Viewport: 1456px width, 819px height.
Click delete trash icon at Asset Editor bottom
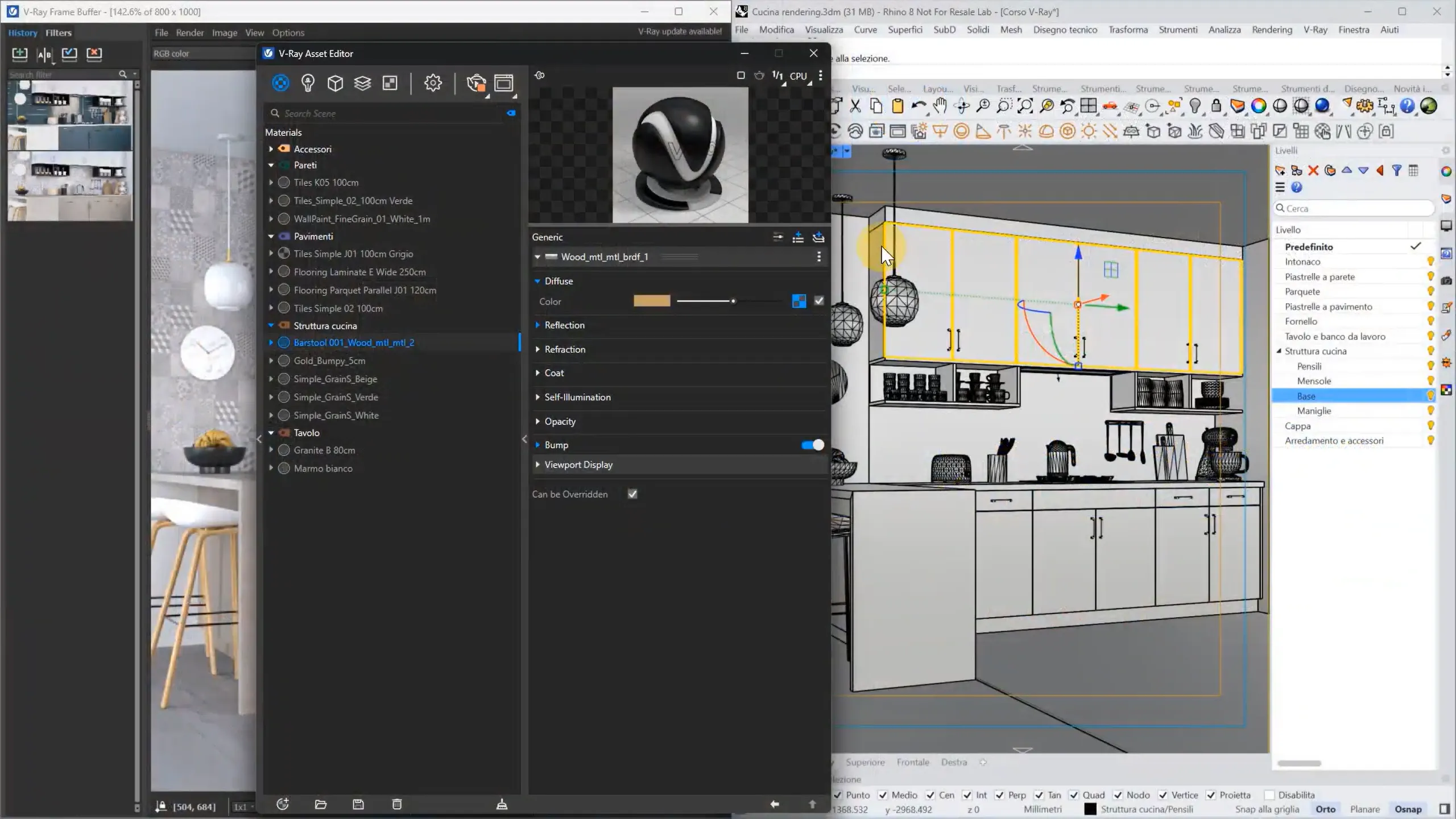click(x=397, y=804)
